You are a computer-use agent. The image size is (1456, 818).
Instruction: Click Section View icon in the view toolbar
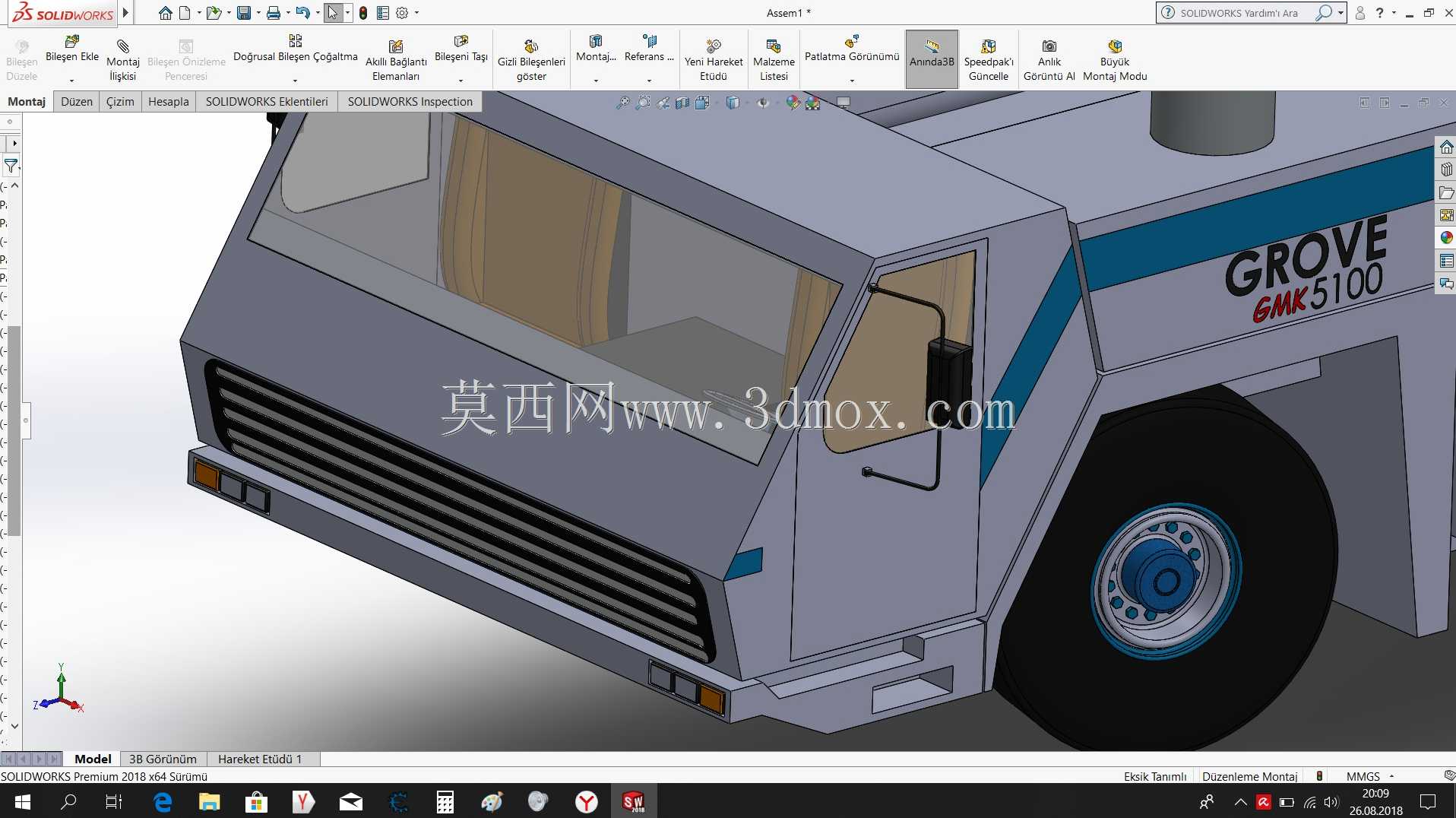[682, 103]
